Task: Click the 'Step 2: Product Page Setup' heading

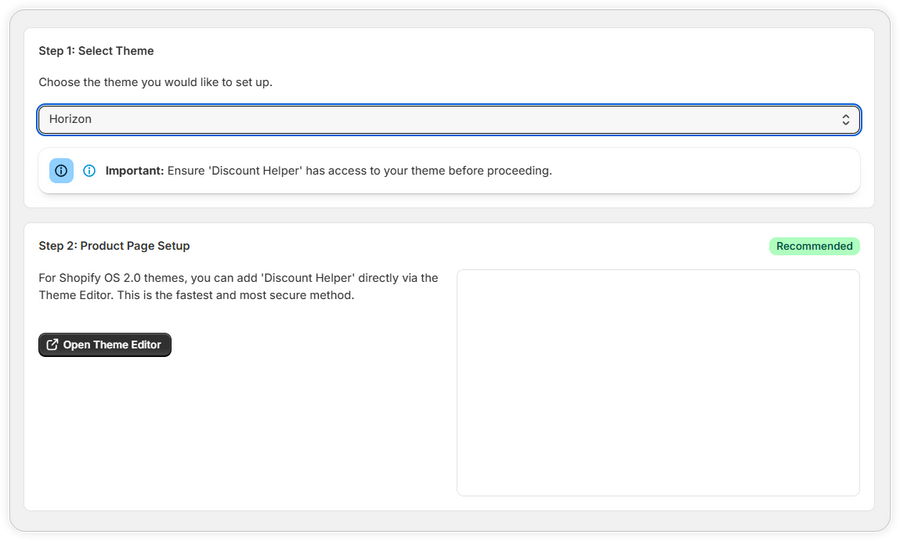Action: [x=114, y=246]
